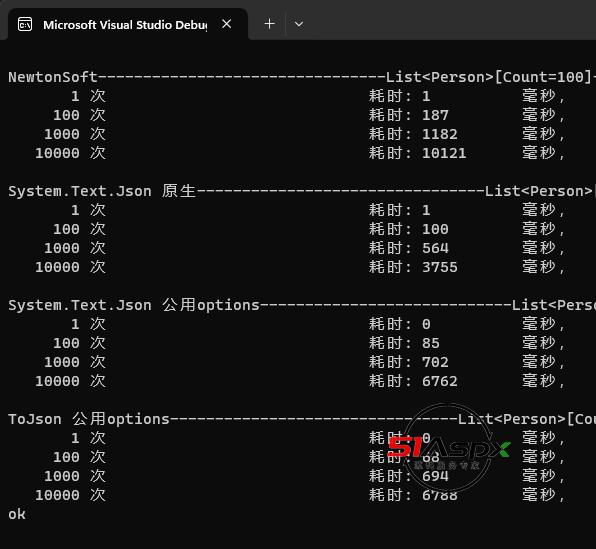Click 1 次 in System.Text.Json 公用options section
Viewport: 596px width, 549px height.
pyautogui.click(x=88, y=324)
